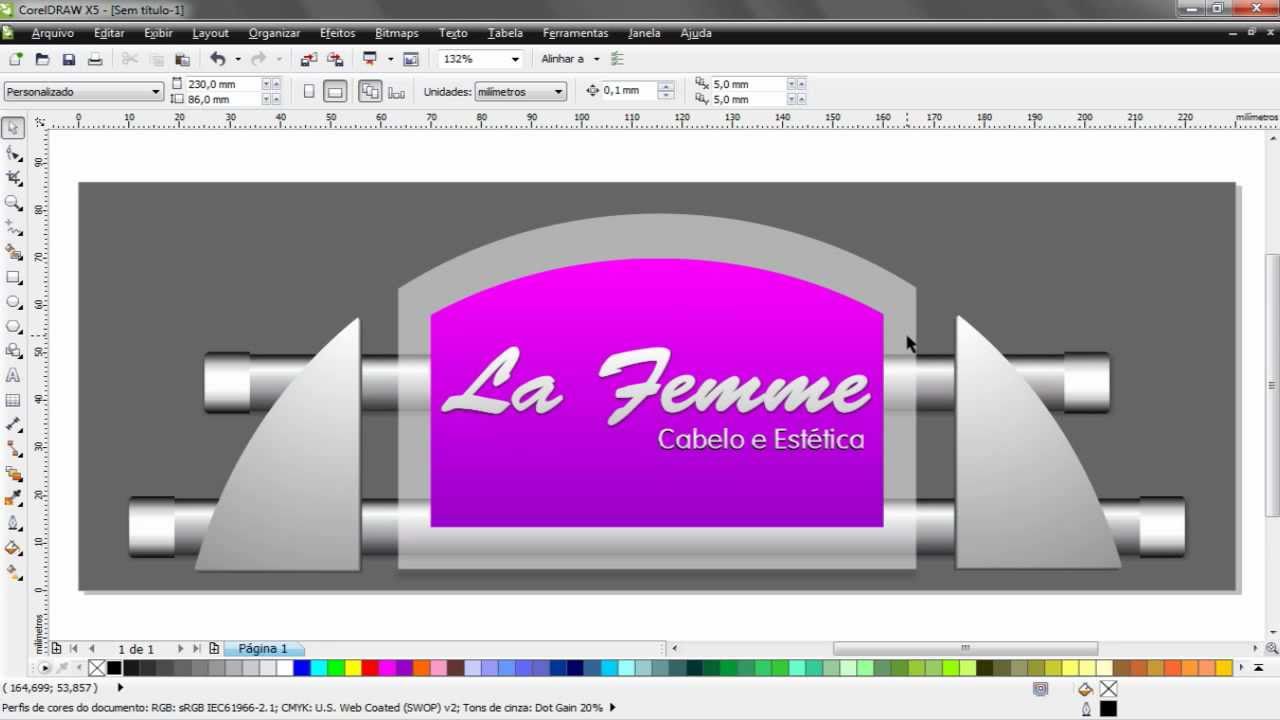Viewport: 1280px width, 720px height.
Task: Activate the Text tool
Action: [13, 376]
